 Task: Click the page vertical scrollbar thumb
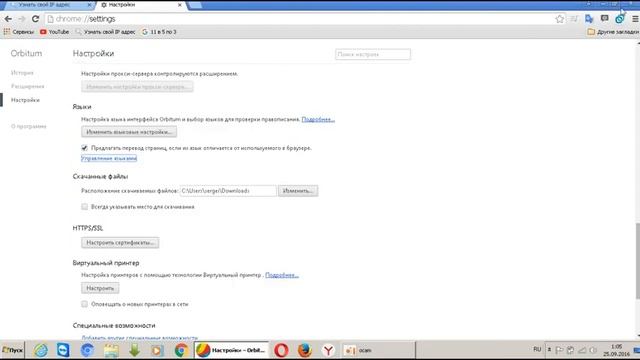click(x=638, y=261)
